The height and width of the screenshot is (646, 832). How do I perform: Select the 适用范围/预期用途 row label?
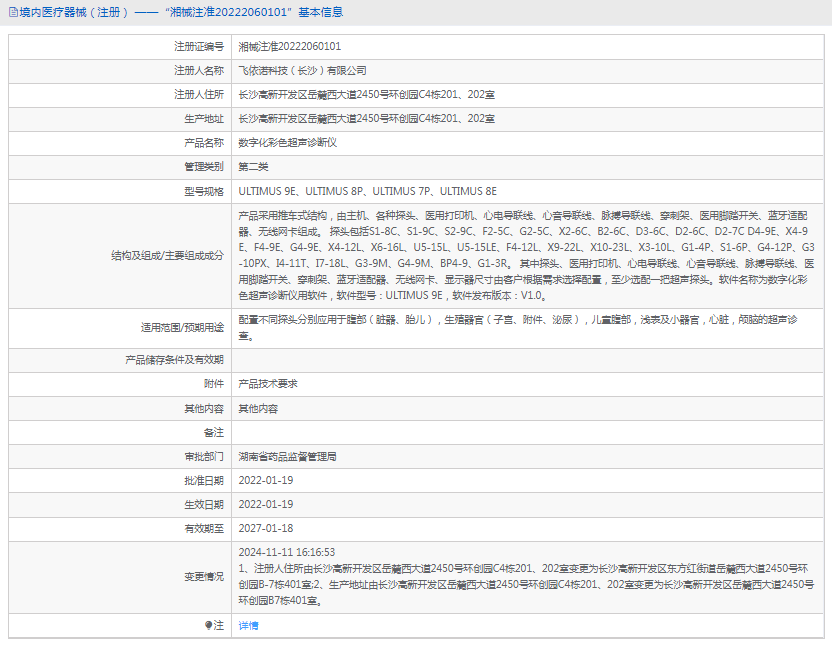(183, 328)
